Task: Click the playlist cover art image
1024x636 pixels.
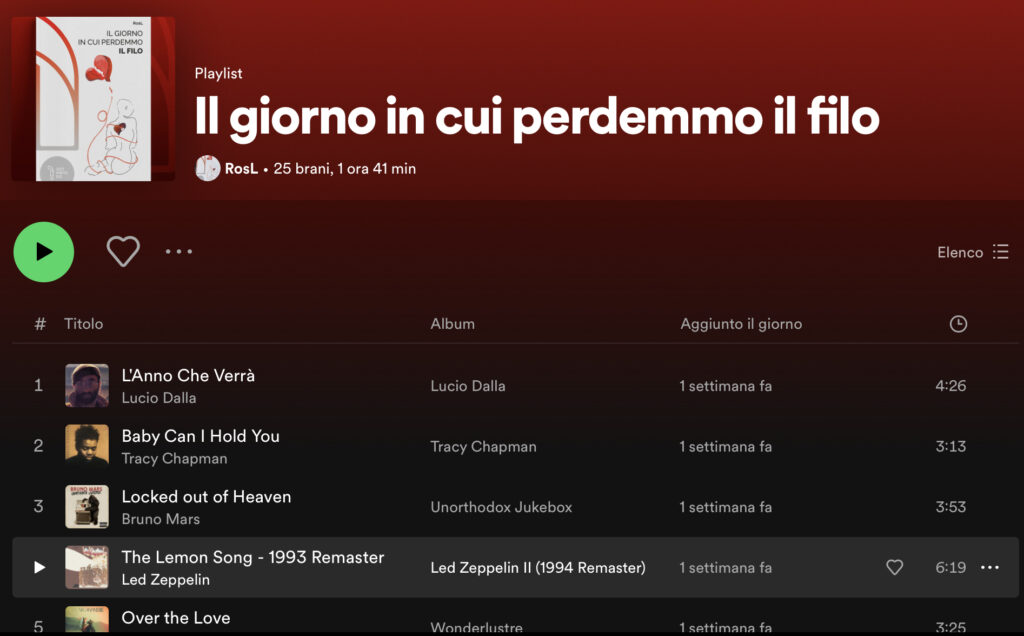Action: [x=93, y=99]
